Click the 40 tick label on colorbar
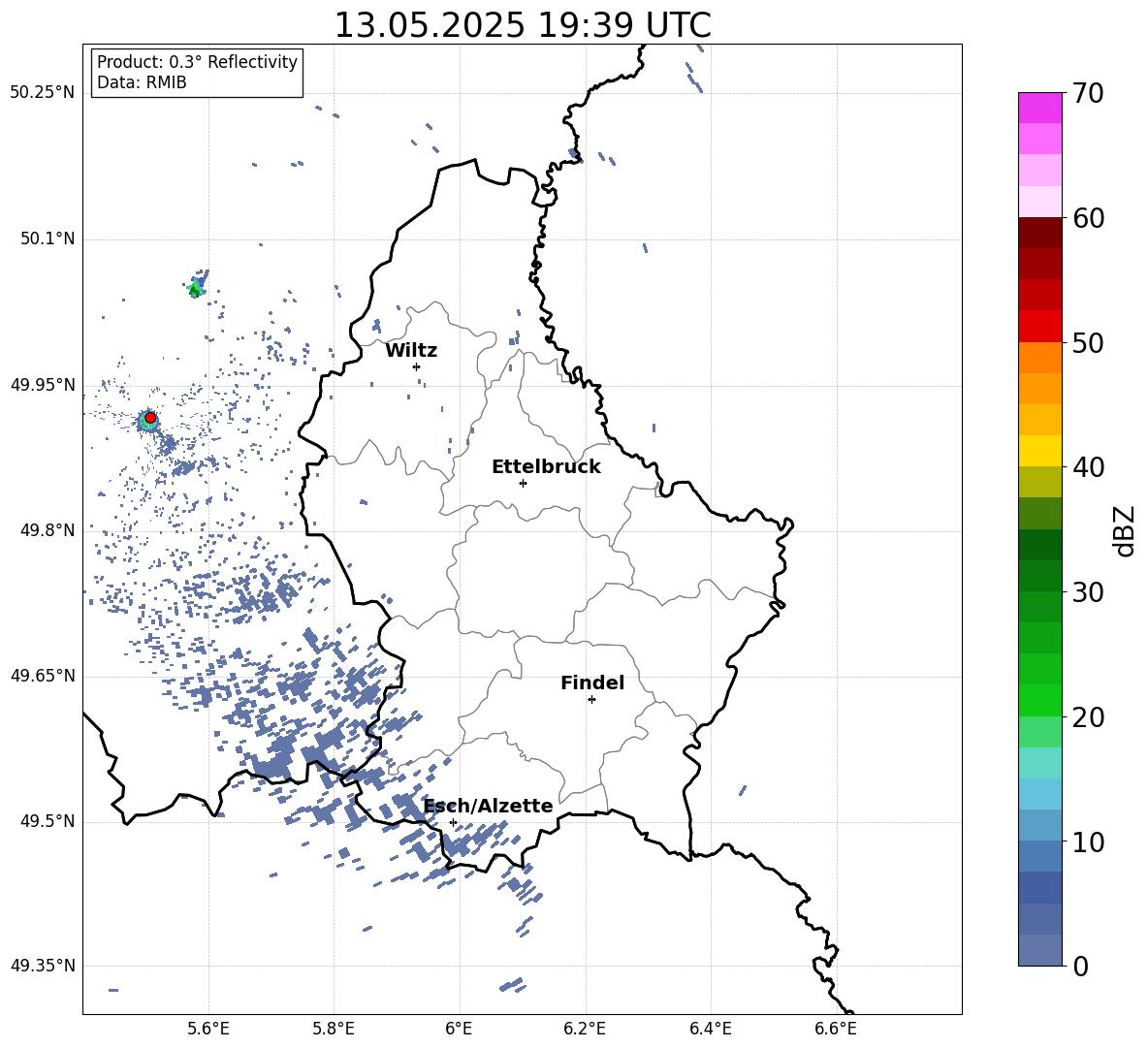 pyautogui.click(x=1088, y=467)
